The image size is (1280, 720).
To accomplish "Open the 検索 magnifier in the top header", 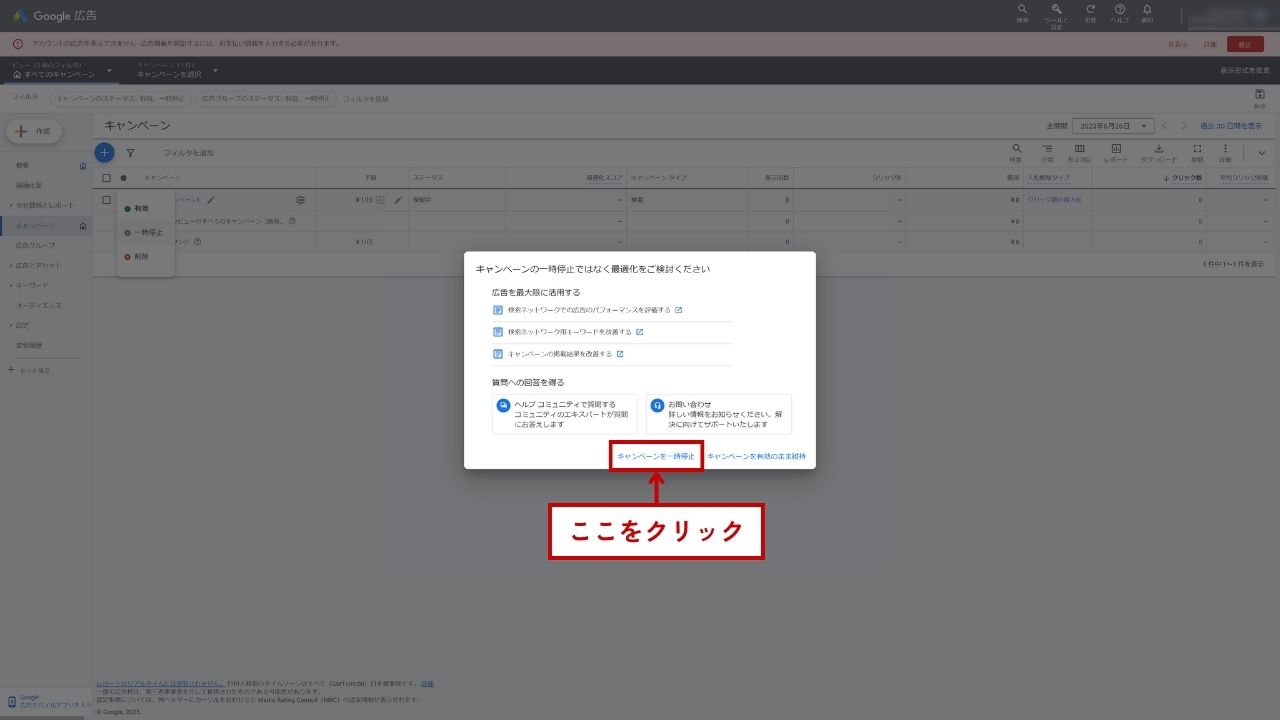I will (x=1022, y=10).
